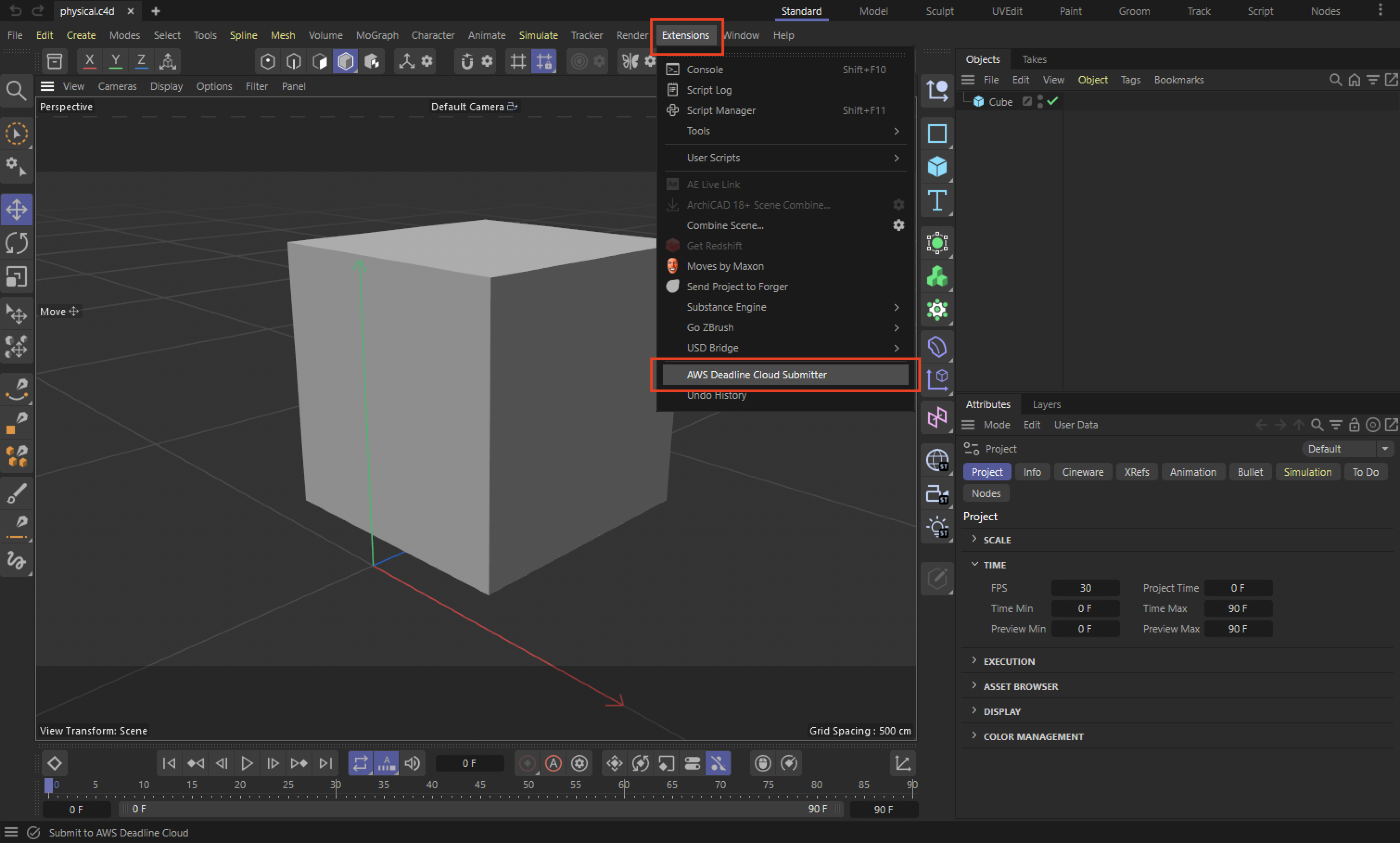This screenshot has width=1400, height=843.
Task: Click the Animation button in Attributes
Action: click(x=1192, y=472)
